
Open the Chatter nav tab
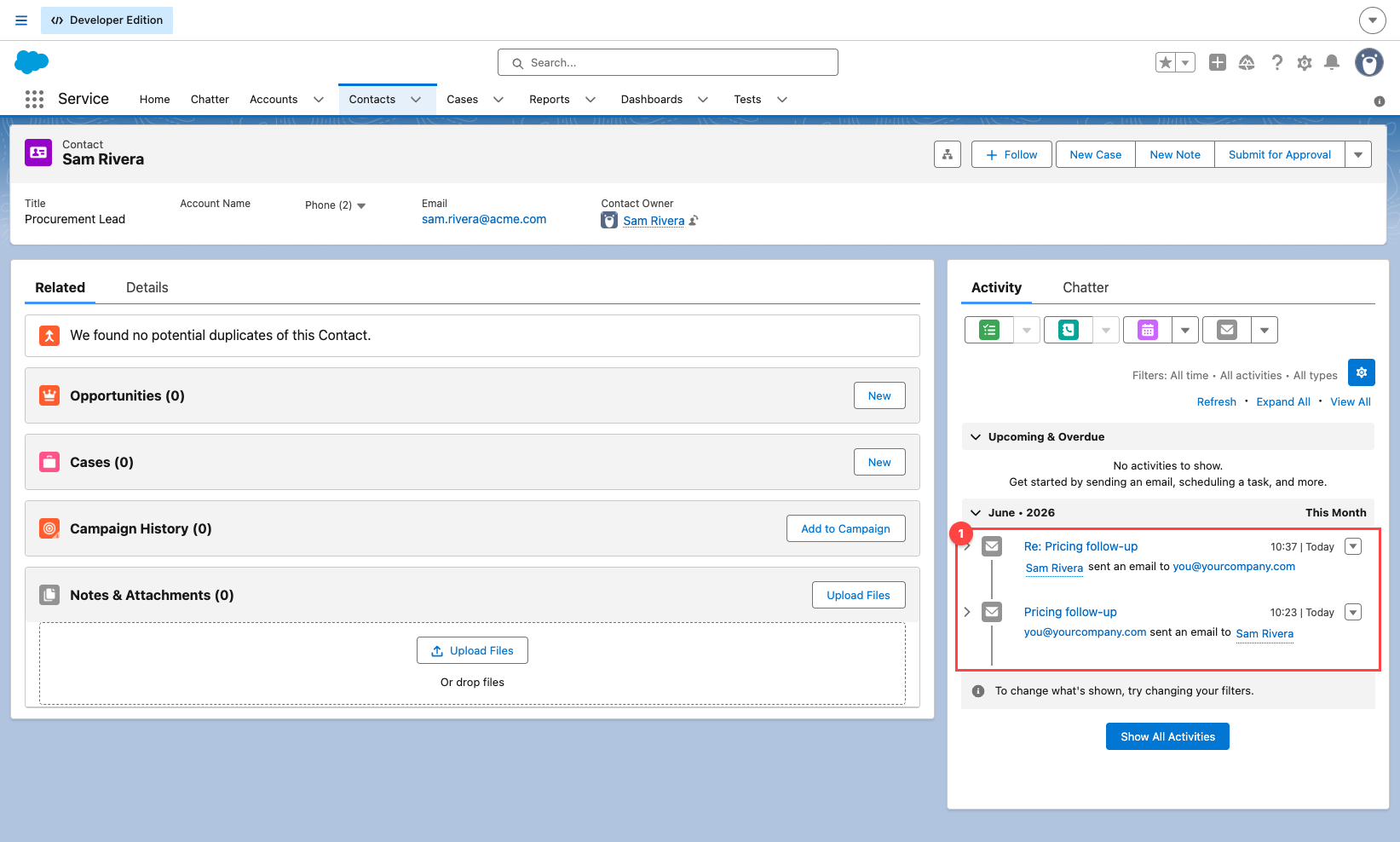(210, 100)
